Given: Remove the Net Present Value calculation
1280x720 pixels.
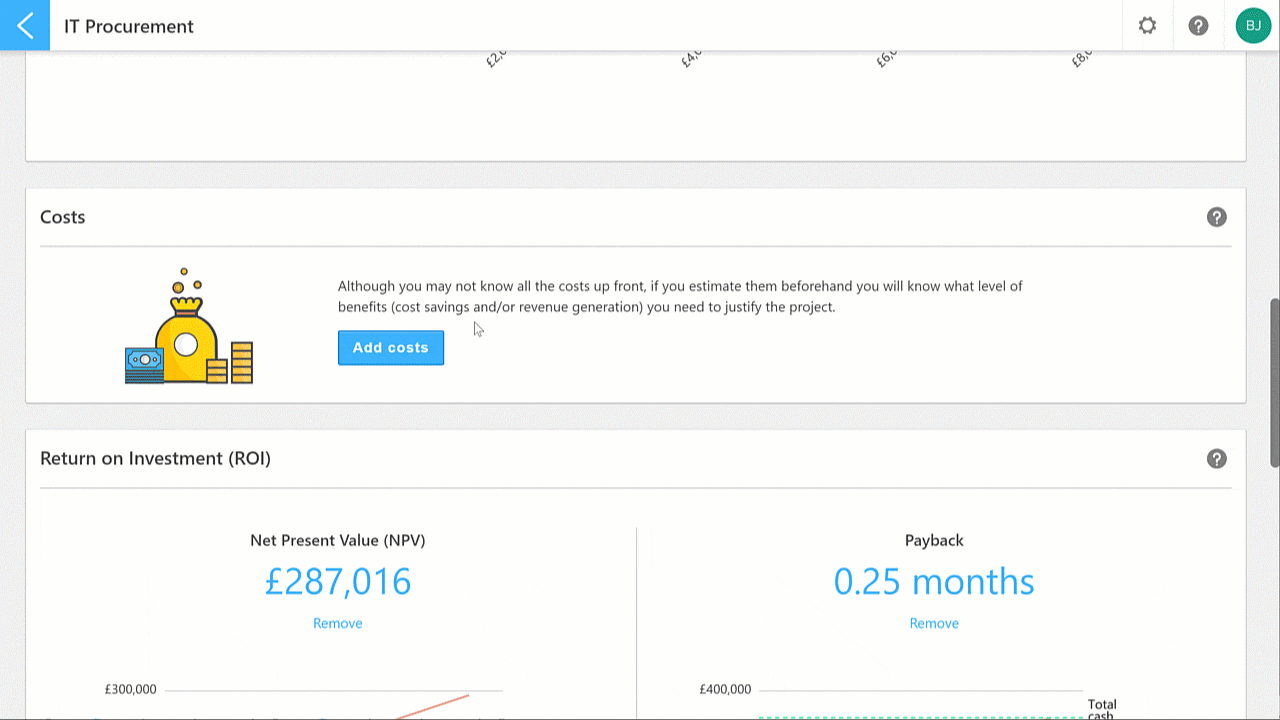Looking at the screenshot, I should pos(337,622).
